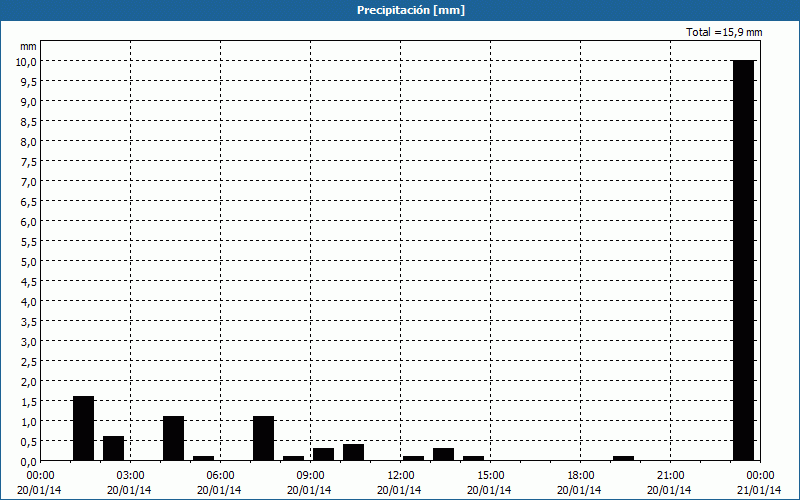Image resolution: width=800 pixels, height=500 pixels.
Task: Click the '2,5' y-axis label
Action: 29,361
